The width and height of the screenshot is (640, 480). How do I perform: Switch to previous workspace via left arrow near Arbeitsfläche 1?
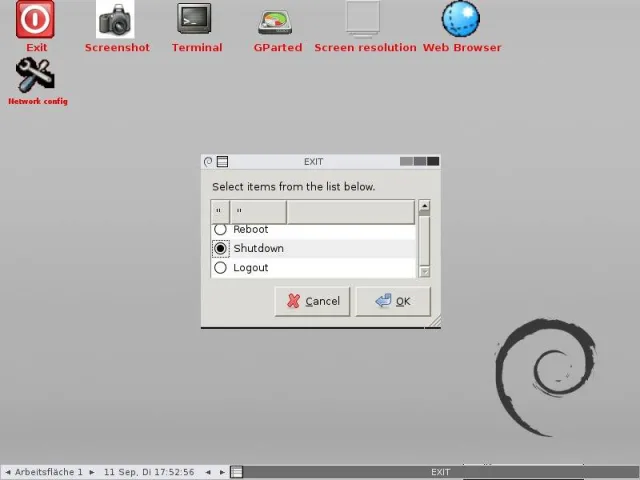[x=7, y=472]
